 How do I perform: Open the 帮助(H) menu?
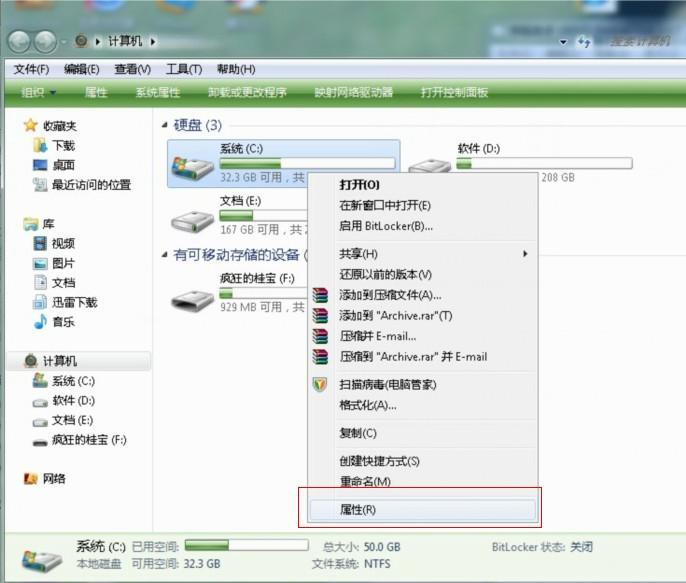[236, 69]
